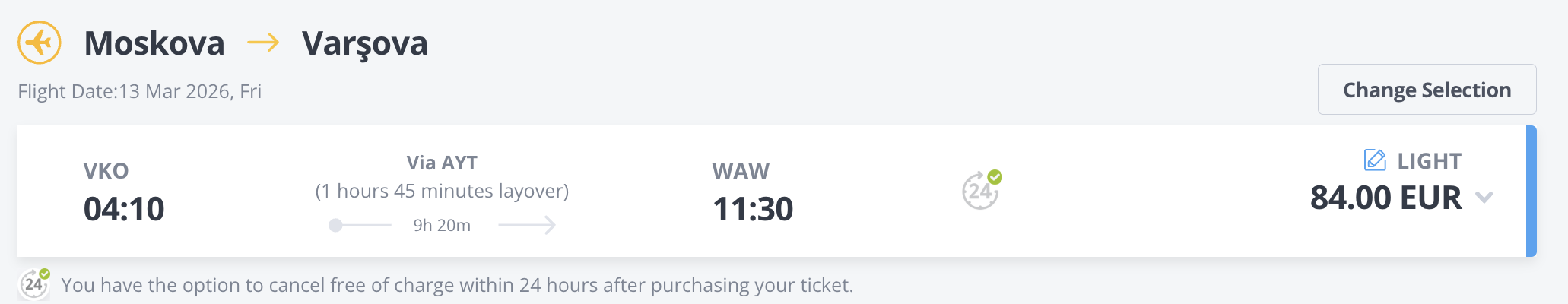This screenshot has width=1568, height=304.
Task: Click the Via AYT stopover label
Action: point(442,163)
